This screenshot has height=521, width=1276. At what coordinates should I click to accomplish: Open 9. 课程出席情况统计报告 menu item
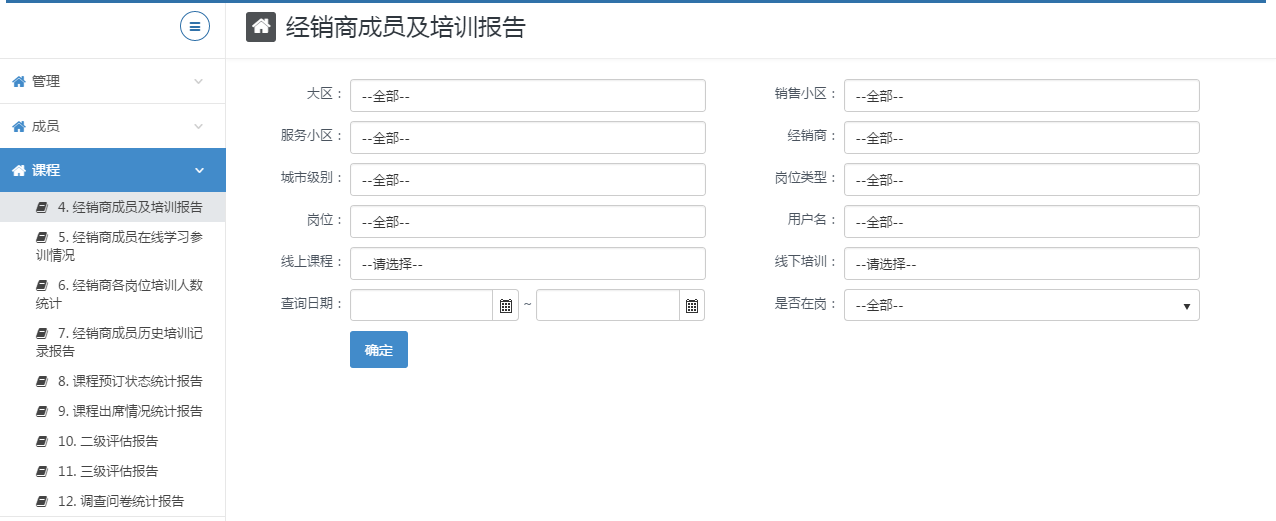[x=129, y=411]
